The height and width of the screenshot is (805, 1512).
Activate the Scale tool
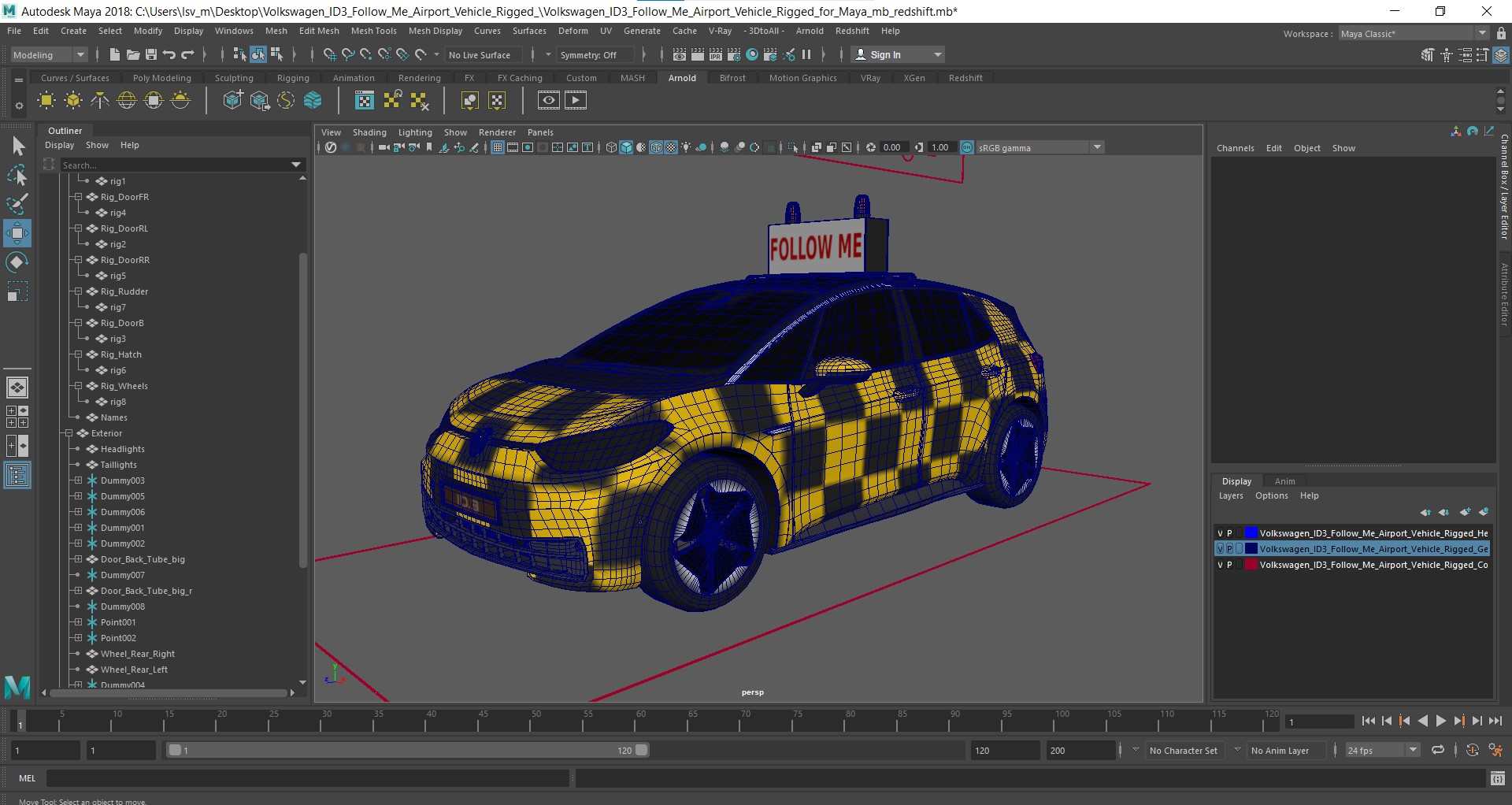point(17,291)
